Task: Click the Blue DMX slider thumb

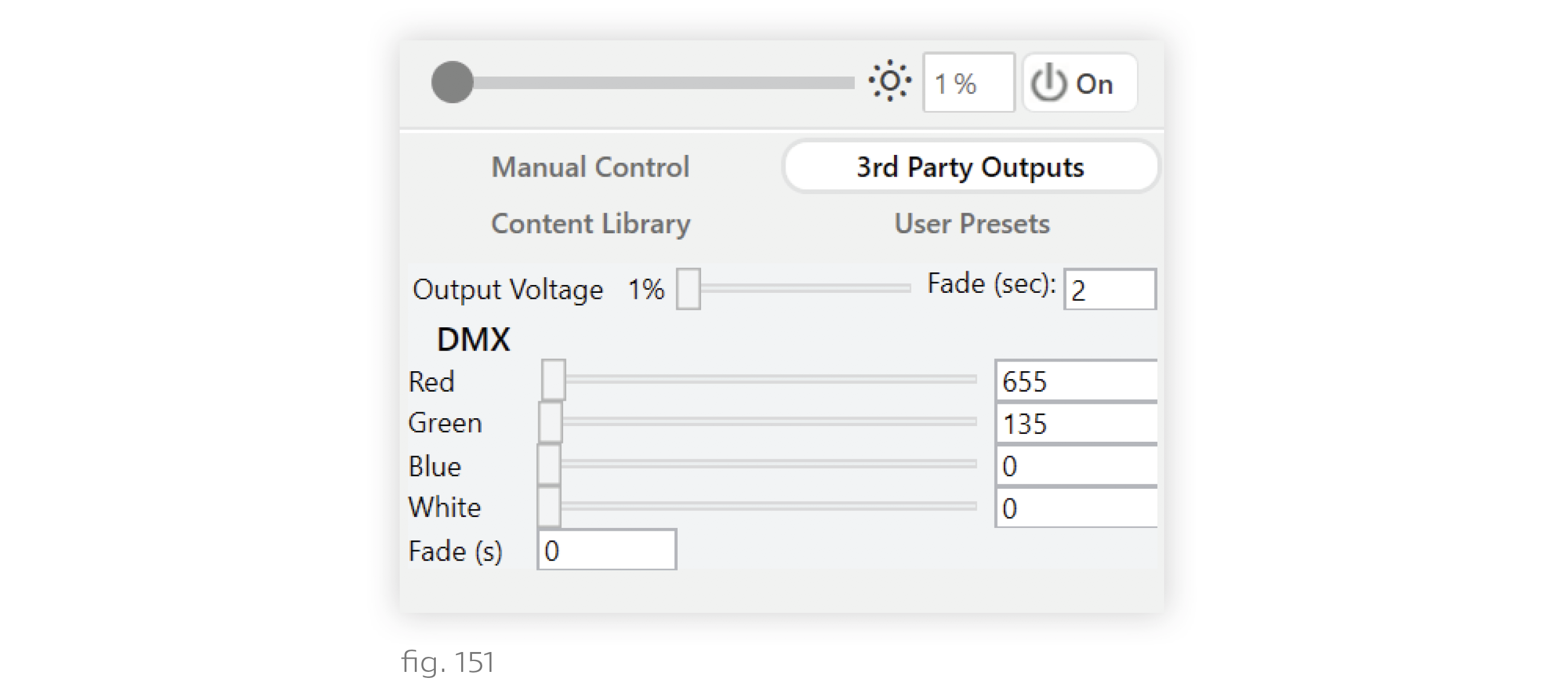Action: pos(549,464)
